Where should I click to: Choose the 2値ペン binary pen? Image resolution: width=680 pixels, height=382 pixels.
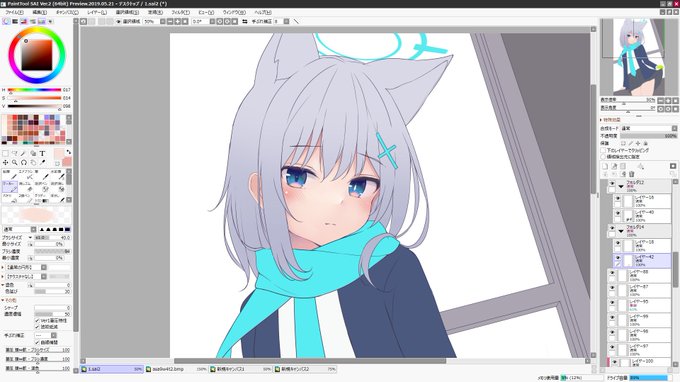pyautogui.click(x=26, y=198)
